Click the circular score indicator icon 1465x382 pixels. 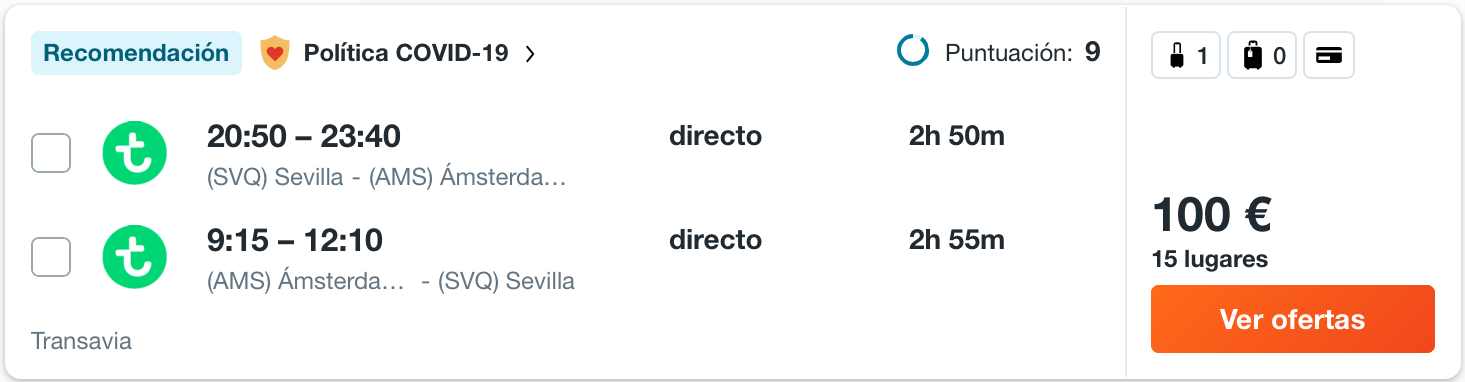913,52
